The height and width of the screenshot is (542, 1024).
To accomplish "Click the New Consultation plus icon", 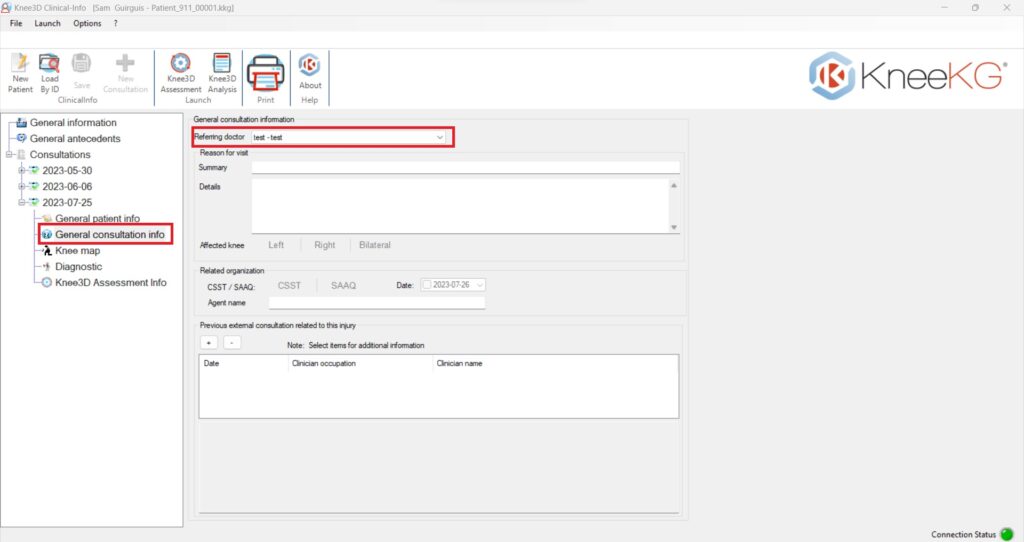I will tap(125, 63).
